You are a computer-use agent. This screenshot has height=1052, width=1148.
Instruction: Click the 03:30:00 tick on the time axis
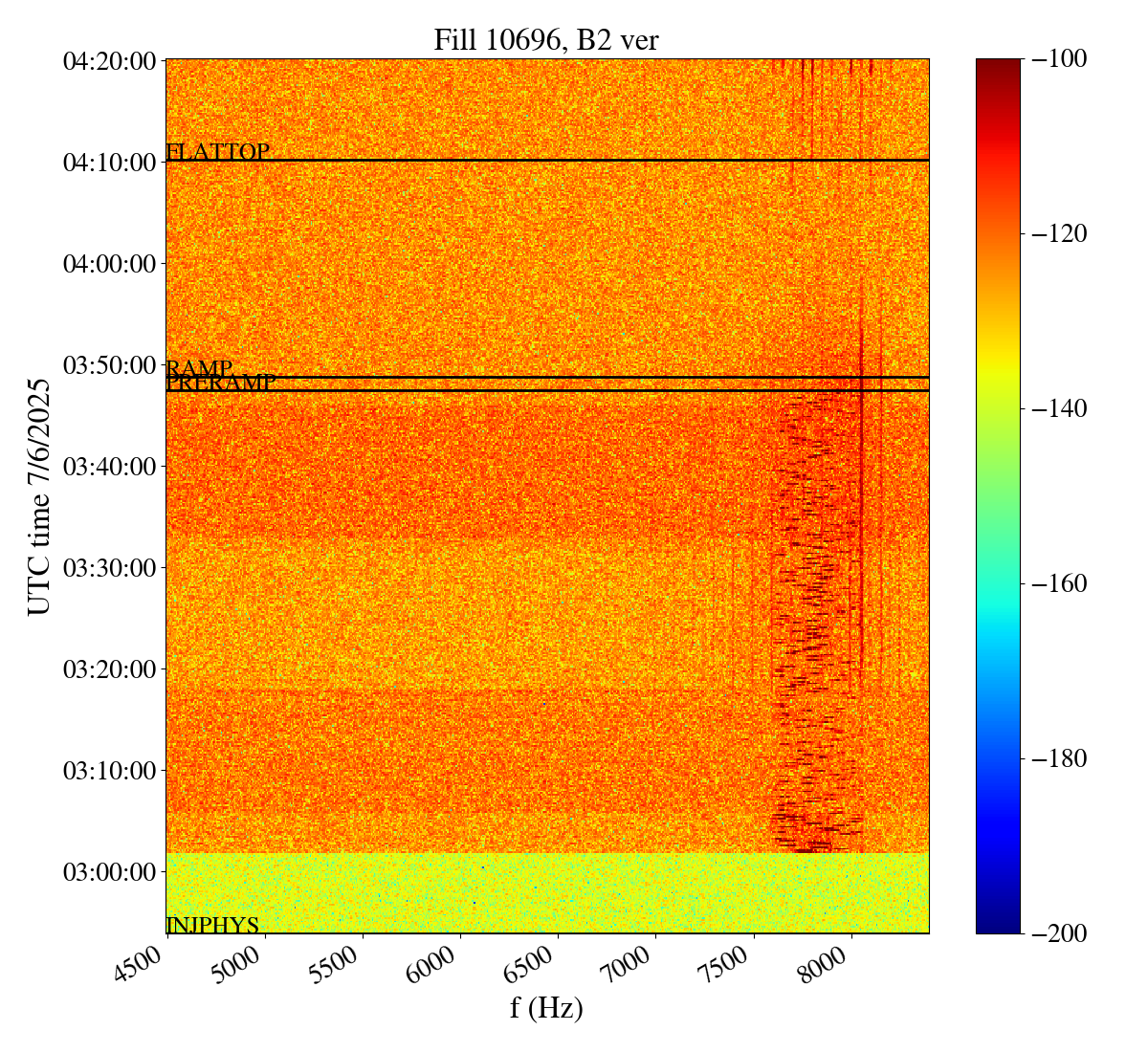tap(109, 568)
